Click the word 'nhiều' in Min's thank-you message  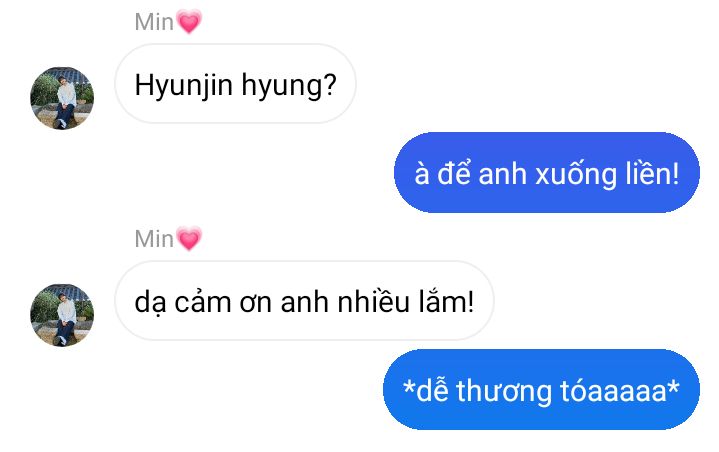[373, 302]
